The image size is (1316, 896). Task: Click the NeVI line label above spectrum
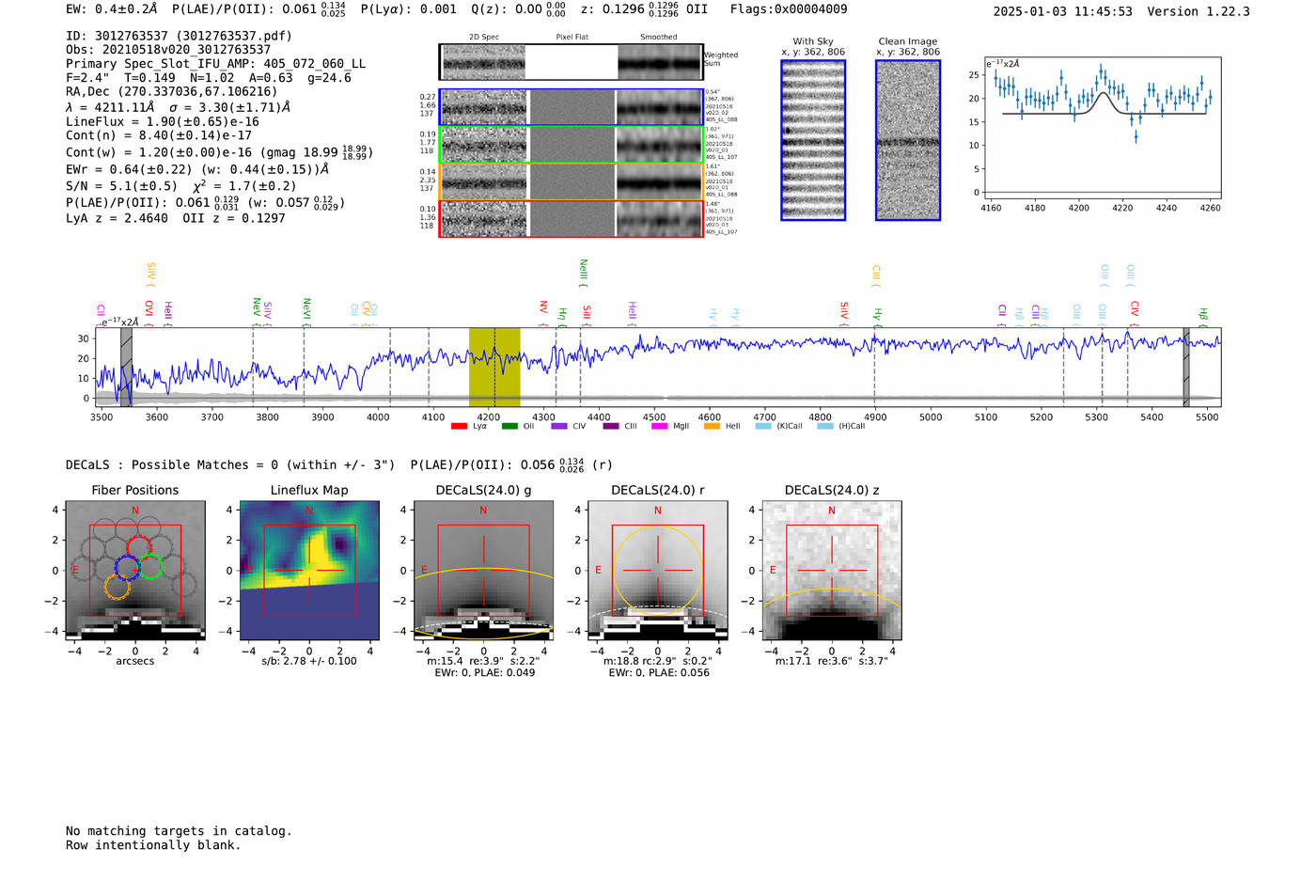(306, 312)
